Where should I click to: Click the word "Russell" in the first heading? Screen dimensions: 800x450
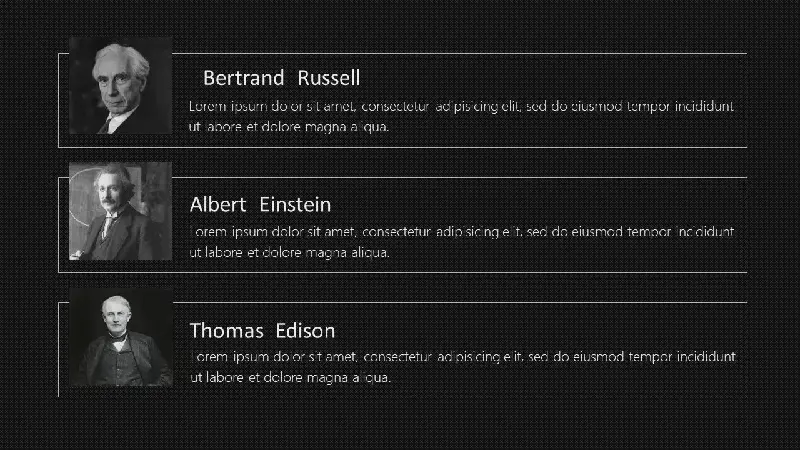(x=329, y=78)
